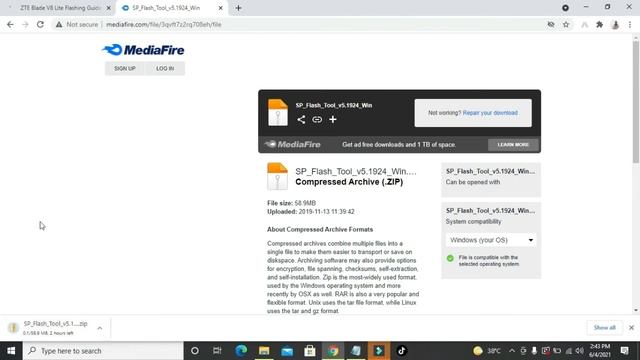The height and width of the screenshot is (360, 640).
Task: Open the Mail app on the taskbar
Action: pyautogui.click(x=287, y=351)
